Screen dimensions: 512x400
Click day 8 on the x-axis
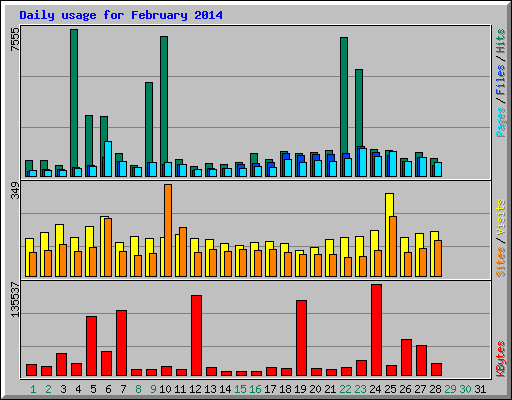[138, 389]
